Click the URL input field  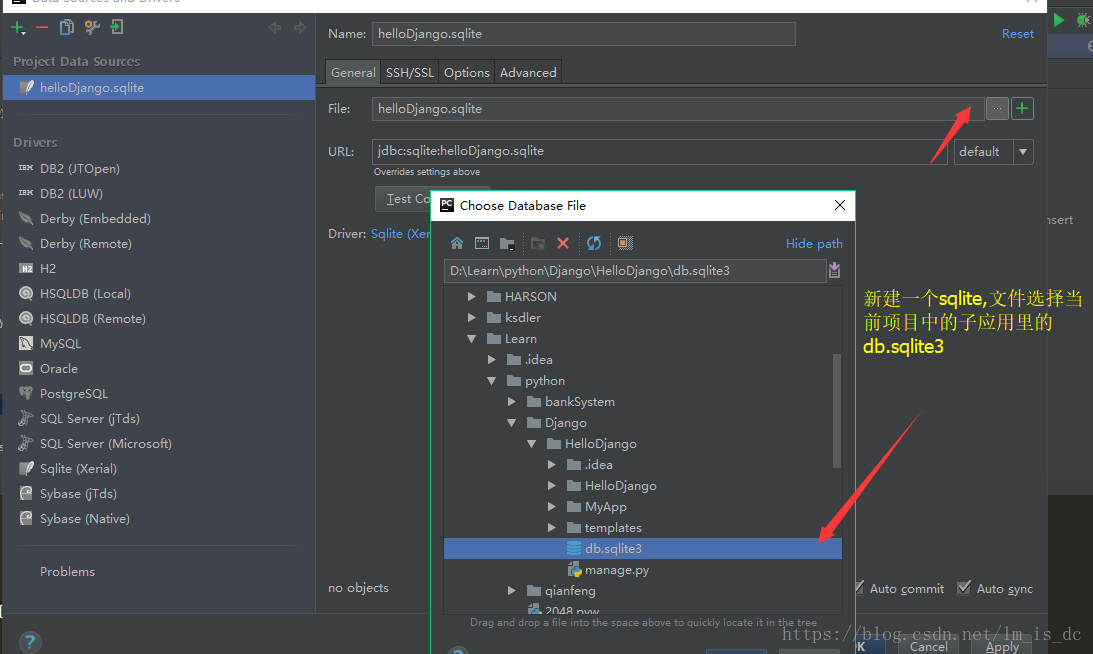coord(659,151)
